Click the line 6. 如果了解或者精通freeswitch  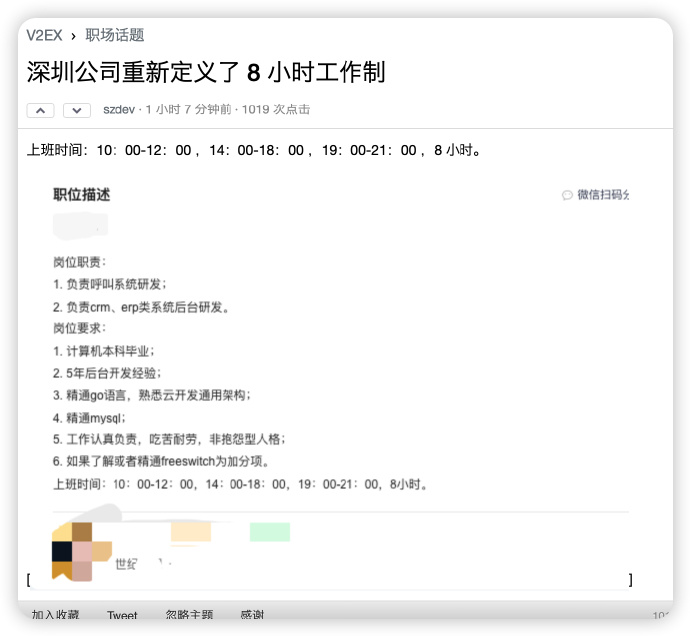pos(161,461)
